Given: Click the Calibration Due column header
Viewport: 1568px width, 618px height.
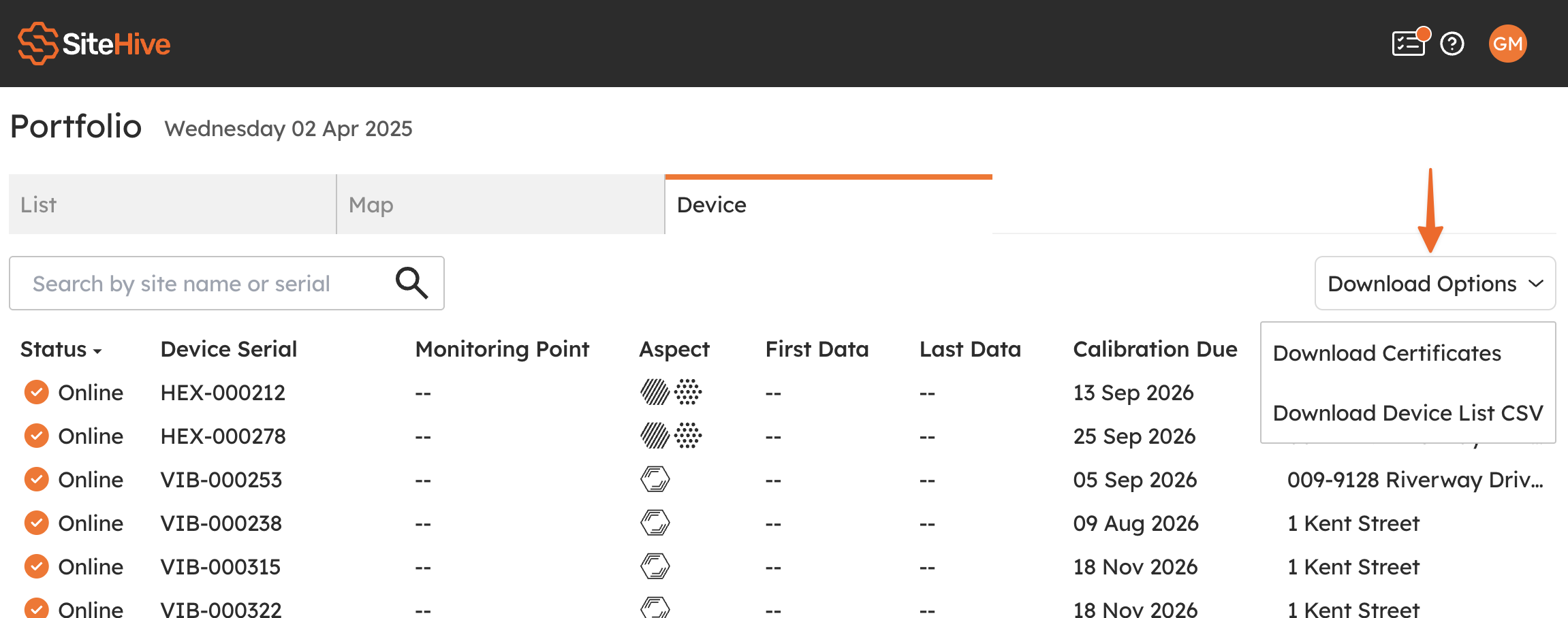Looking at the screenshot, I should 1155,349.
